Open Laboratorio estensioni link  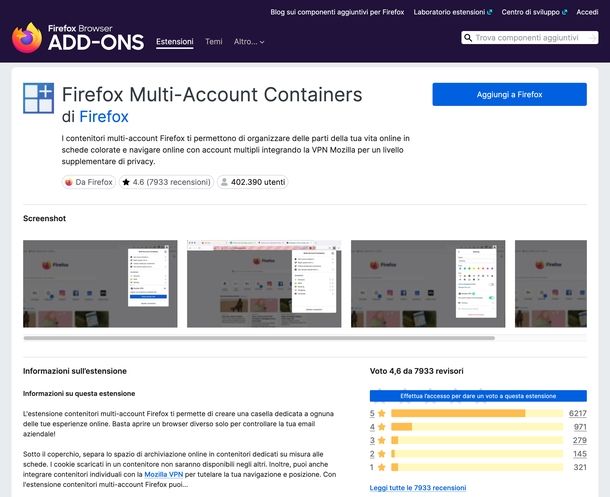[x=453, y=12]
